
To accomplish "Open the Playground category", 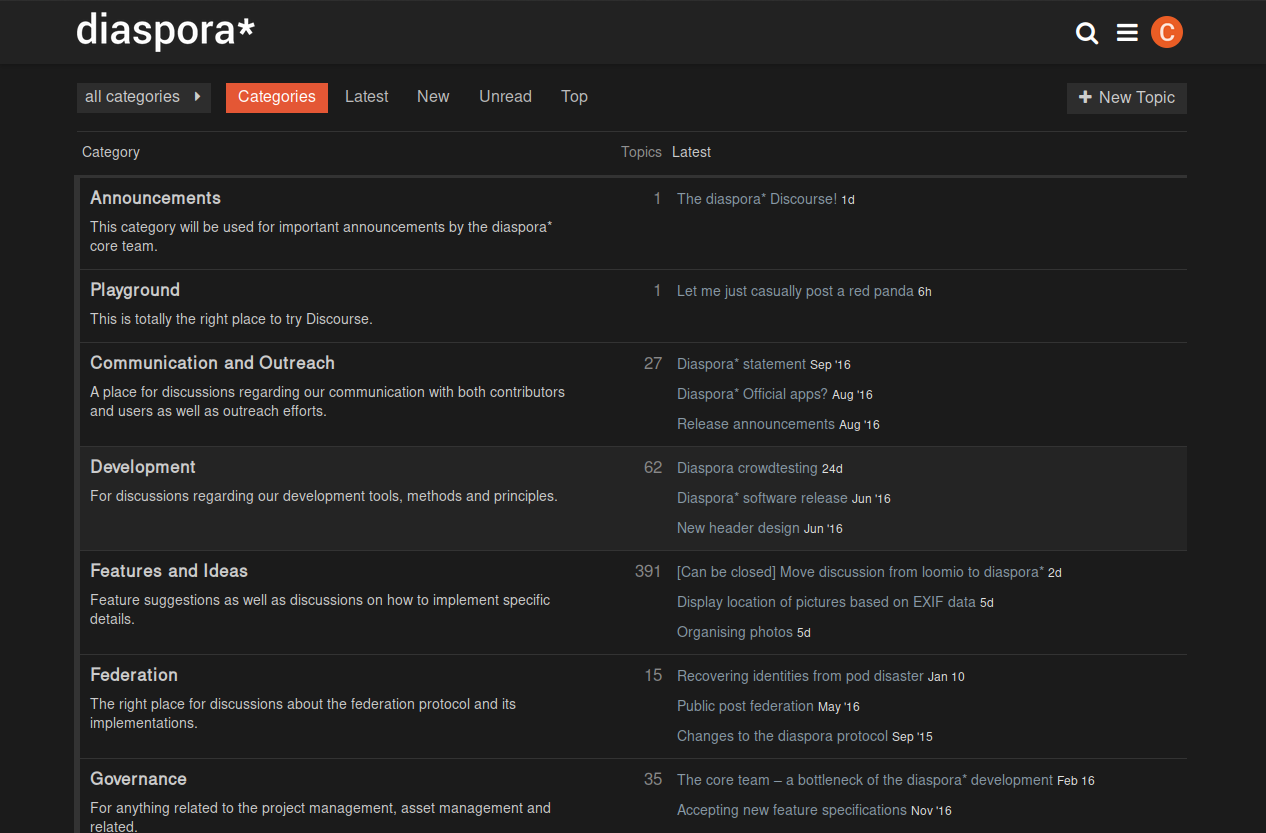I will click(x=135, y=290).
